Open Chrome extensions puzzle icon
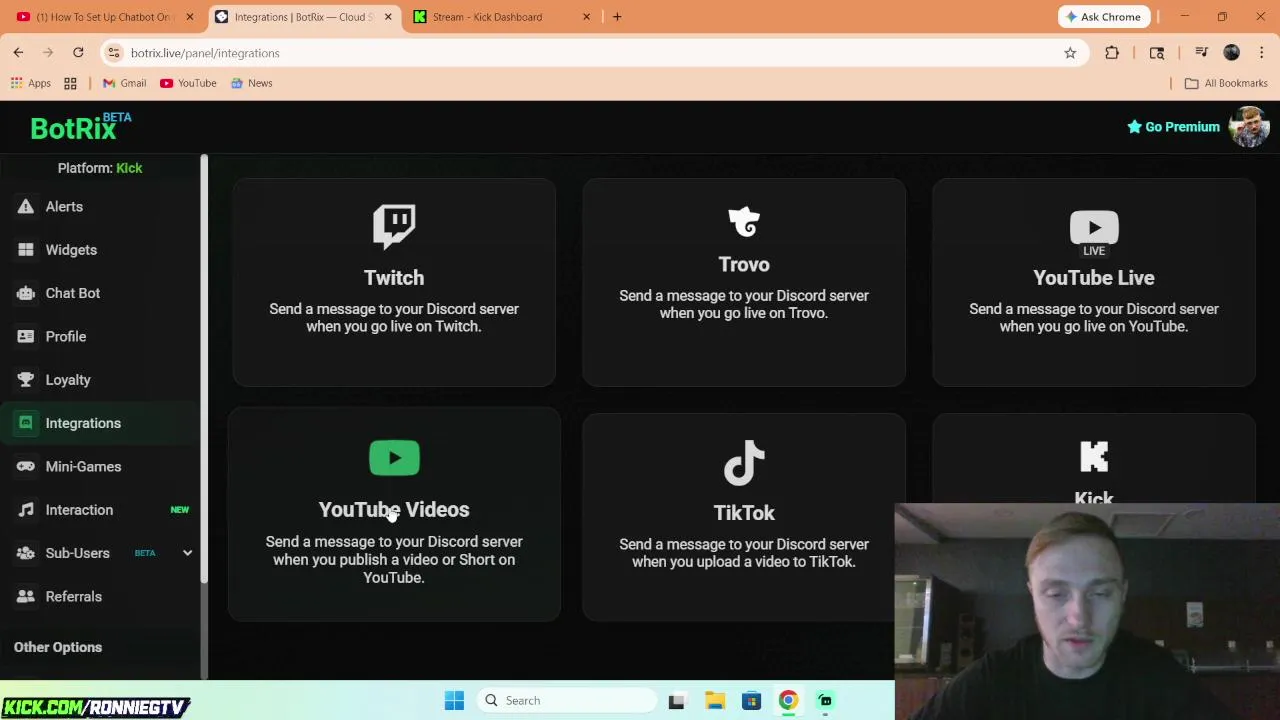The image size is (1280, 720). pyautogui.click(x=1112, y=53)
